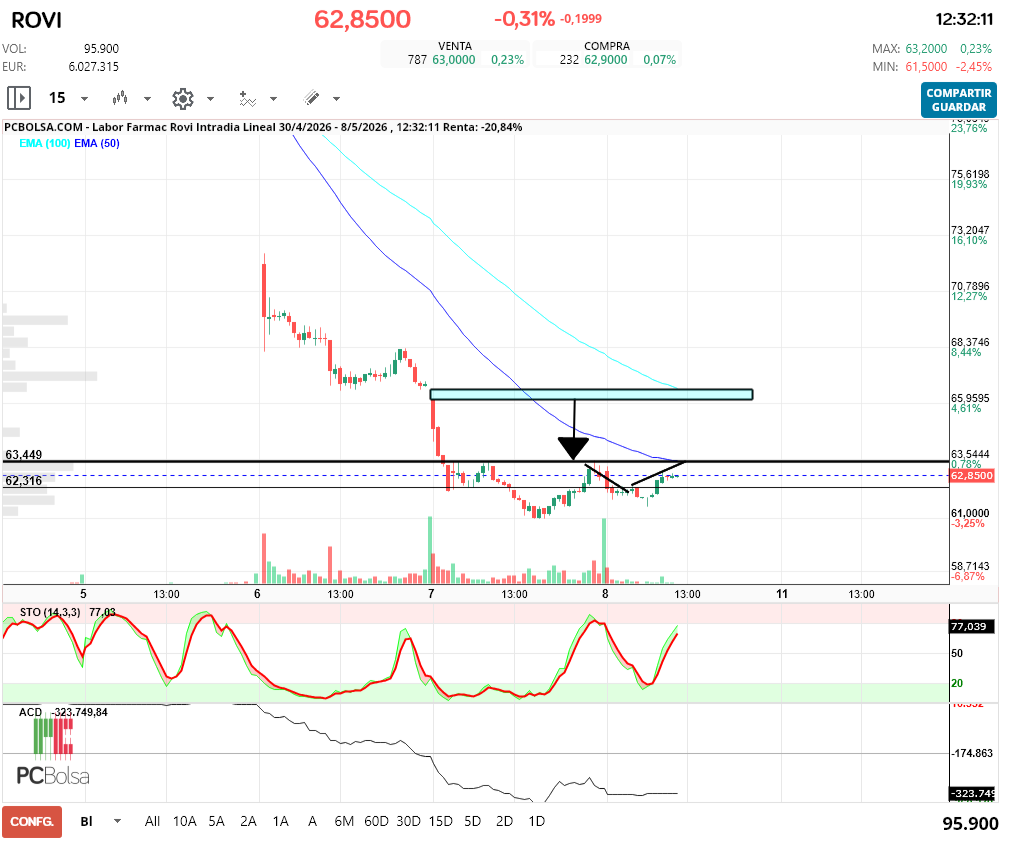
Task: Select the indicators tool icon
Action: click(x=248, y=98)
